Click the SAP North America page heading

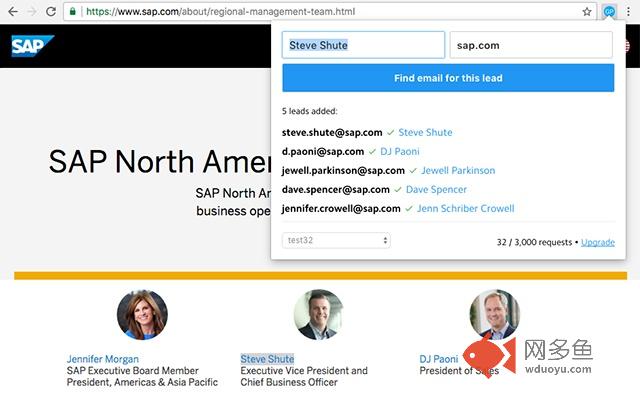pyautogui.click(x=160, y=162)
